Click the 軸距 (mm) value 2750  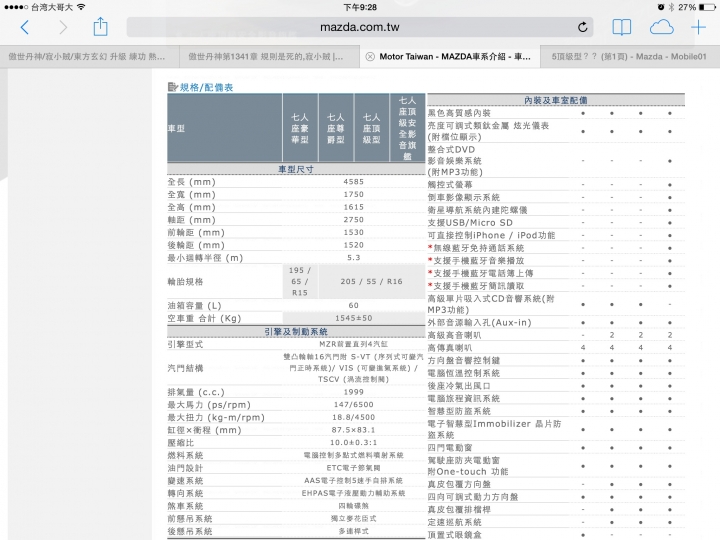coord(354,220)
